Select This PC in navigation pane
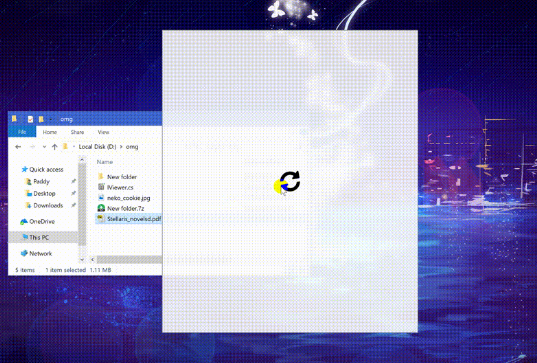This screenshot has width=537, height=363. click(x=39, y=237)
